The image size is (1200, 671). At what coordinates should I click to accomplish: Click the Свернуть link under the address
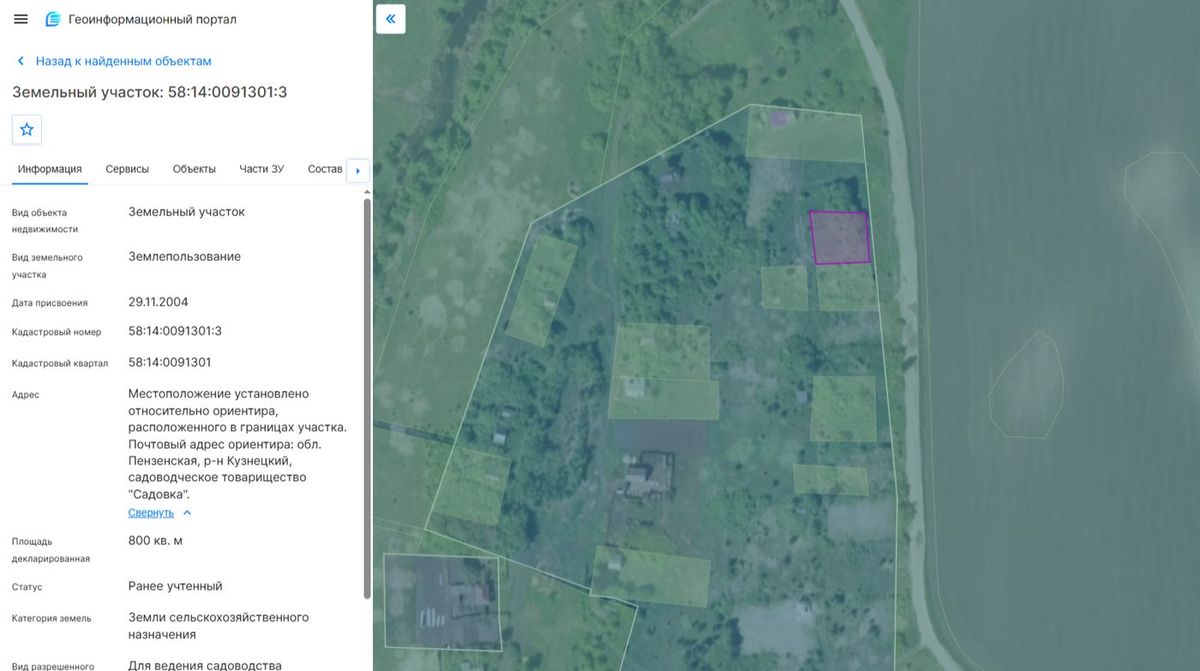[151, 513]
